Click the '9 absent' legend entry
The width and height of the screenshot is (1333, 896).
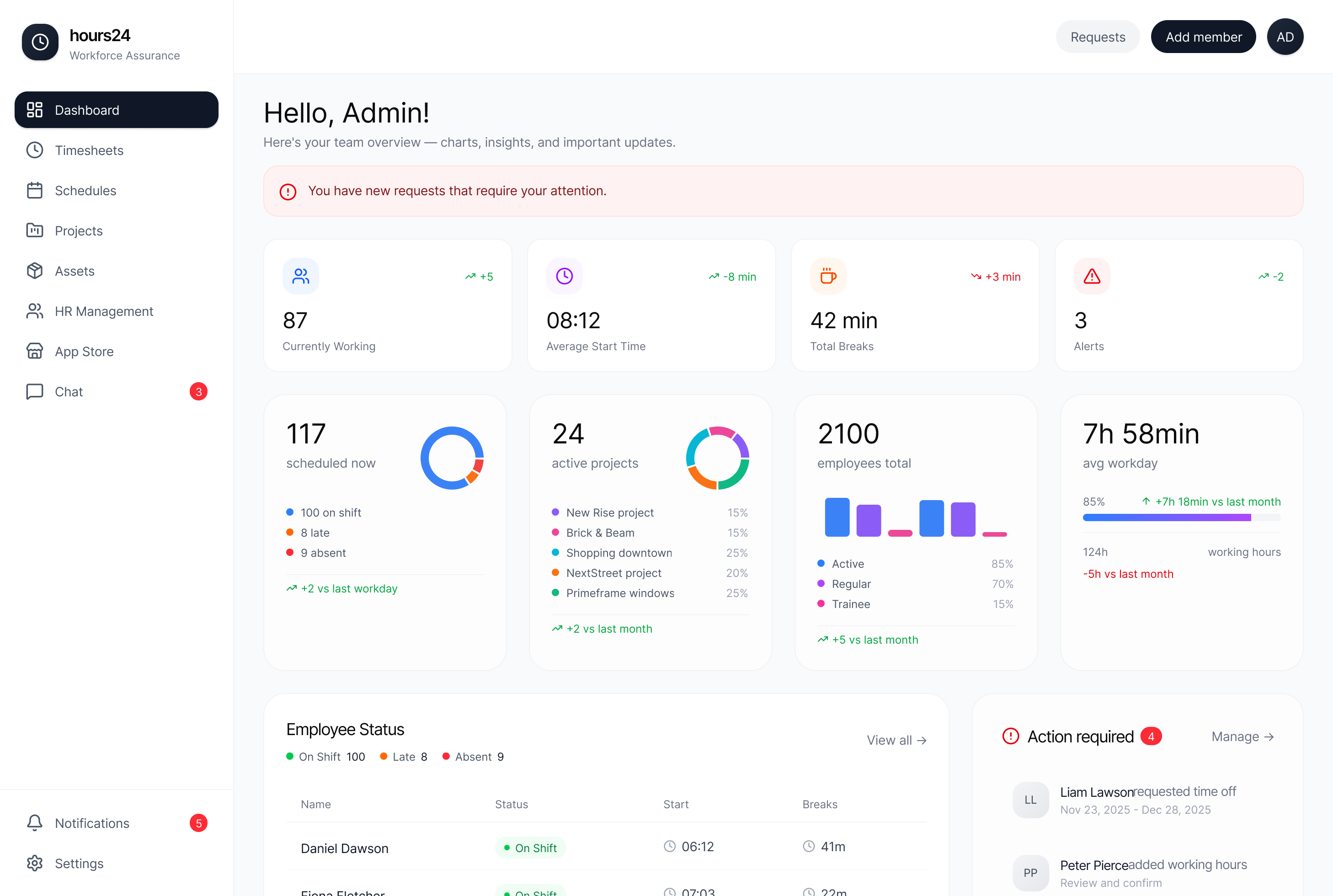(316, 553)
